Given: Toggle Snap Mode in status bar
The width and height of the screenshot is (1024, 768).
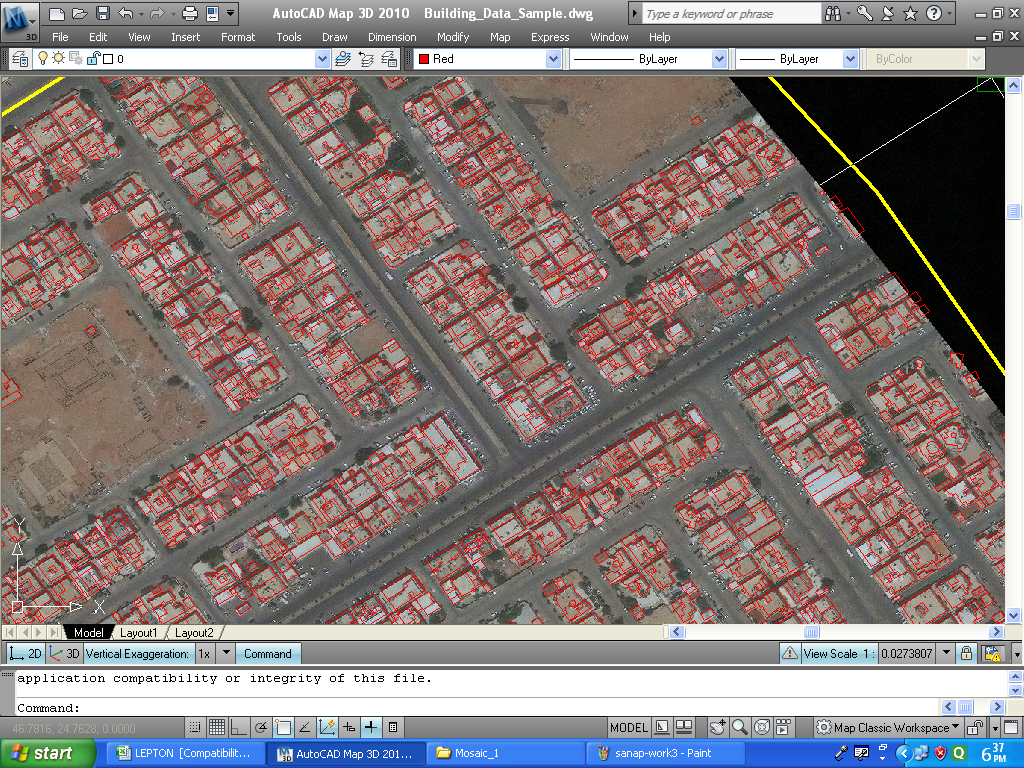Looking at the screenshot, I should 194,727.
